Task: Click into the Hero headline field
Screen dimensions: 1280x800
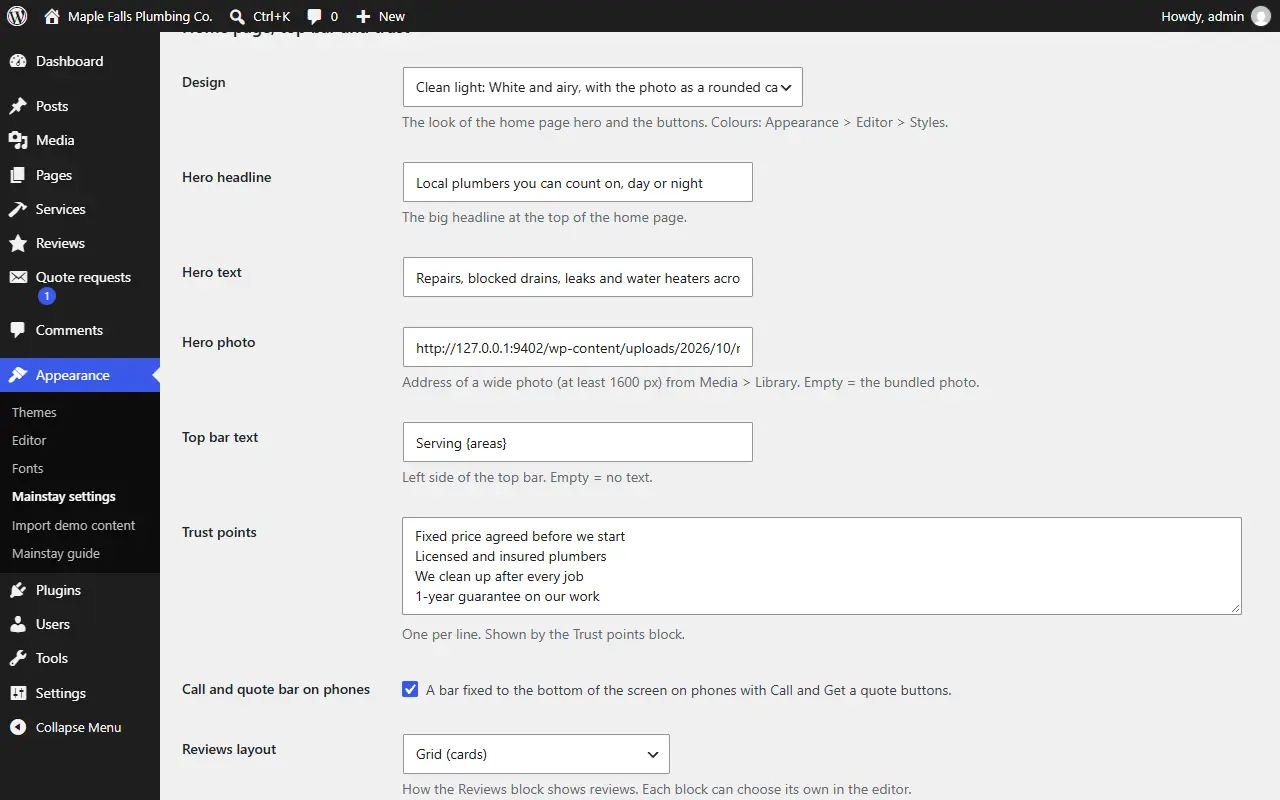Action: tap(577, 182)
